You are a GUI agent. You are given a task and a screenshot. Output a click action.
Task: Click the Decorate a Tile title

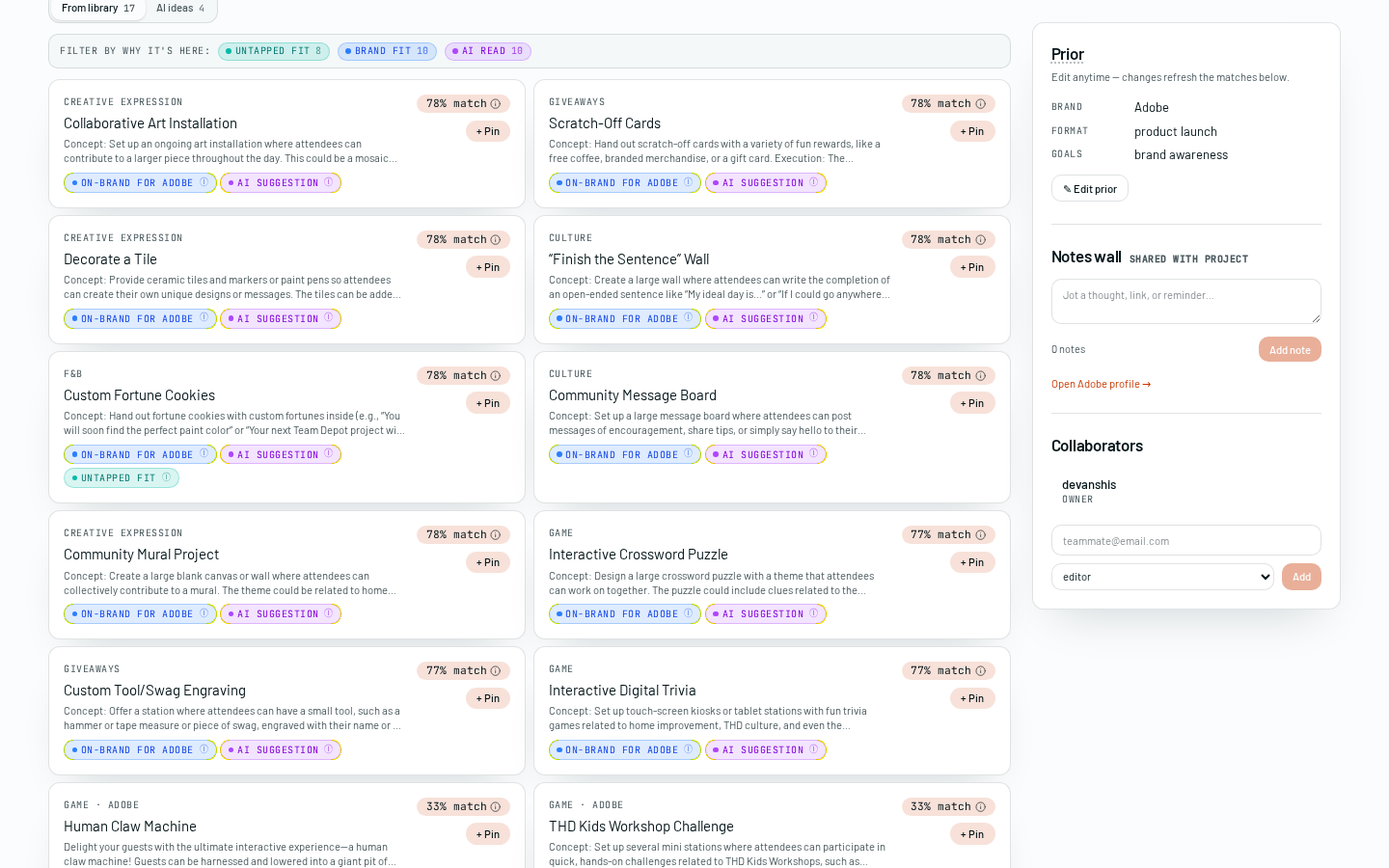tap(110, 259)
